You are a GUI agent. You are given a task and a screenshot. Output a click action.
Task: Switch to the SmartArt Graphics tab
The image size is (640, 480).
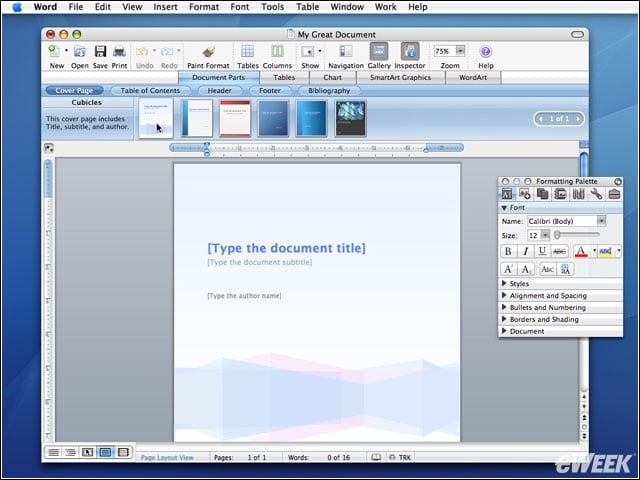click(x=400, y=77)
